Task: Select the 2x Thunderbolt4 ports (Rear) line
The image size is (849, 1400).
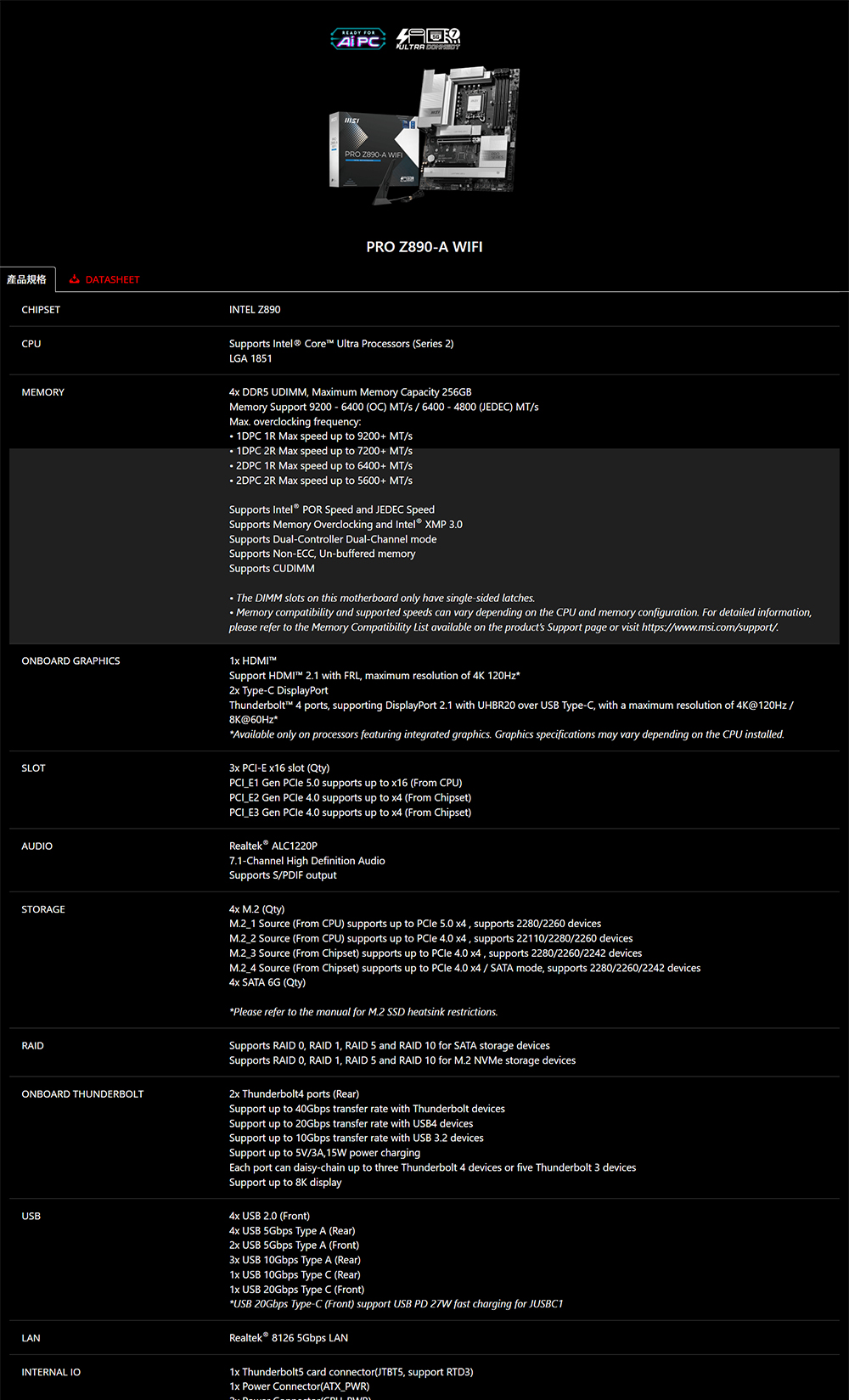Action: (x=294, y=1094)
